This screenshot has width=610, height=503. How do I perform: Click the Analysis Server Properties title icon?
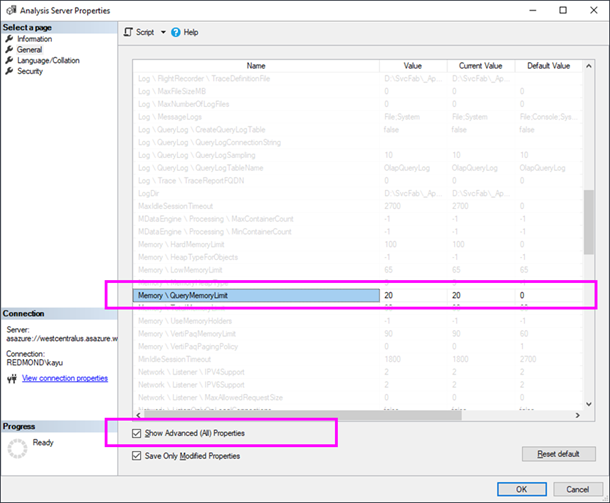(11, 10)
